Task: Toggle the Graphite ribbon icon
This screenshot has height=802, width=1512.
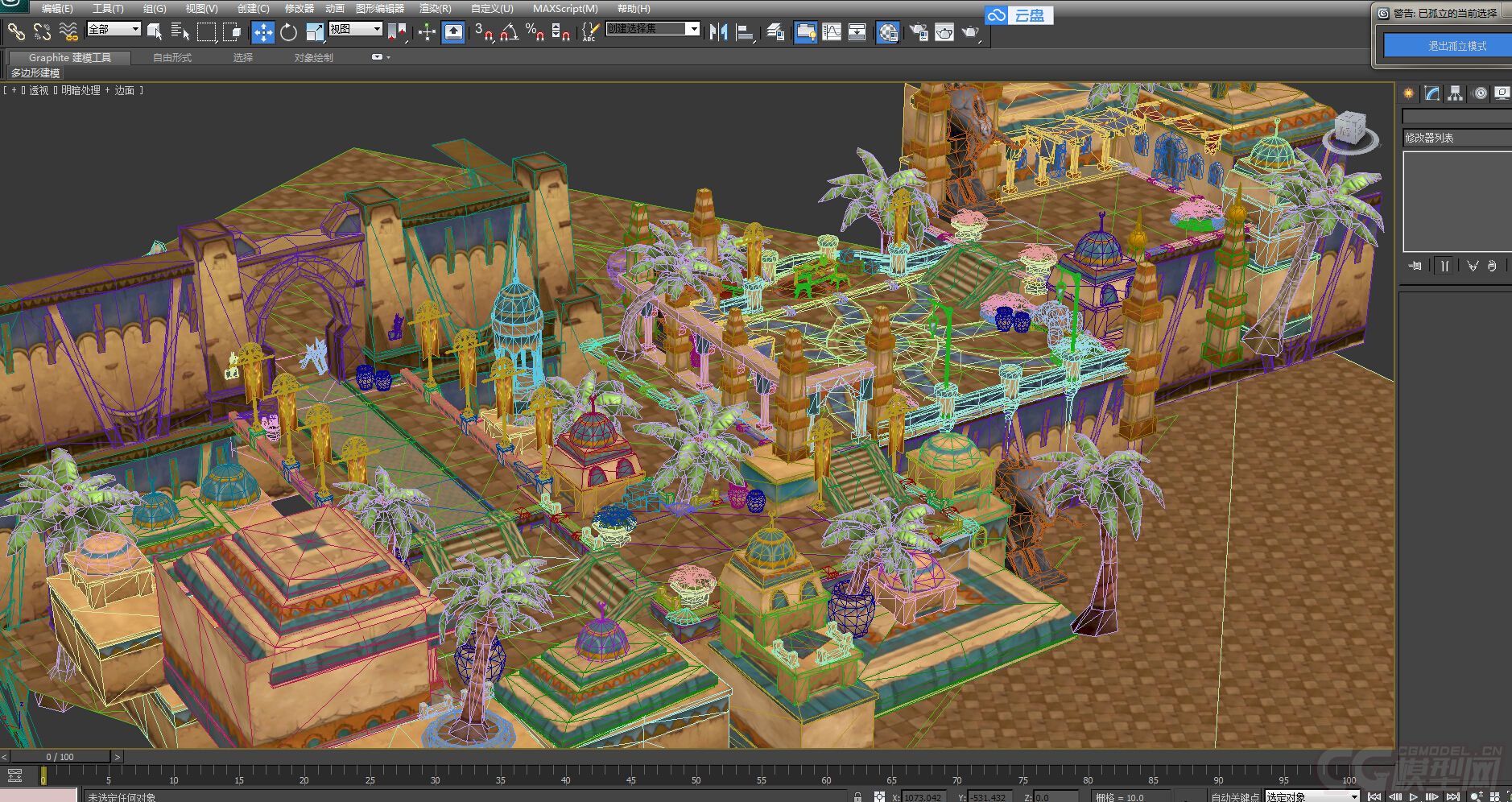Action: point(806,32)
